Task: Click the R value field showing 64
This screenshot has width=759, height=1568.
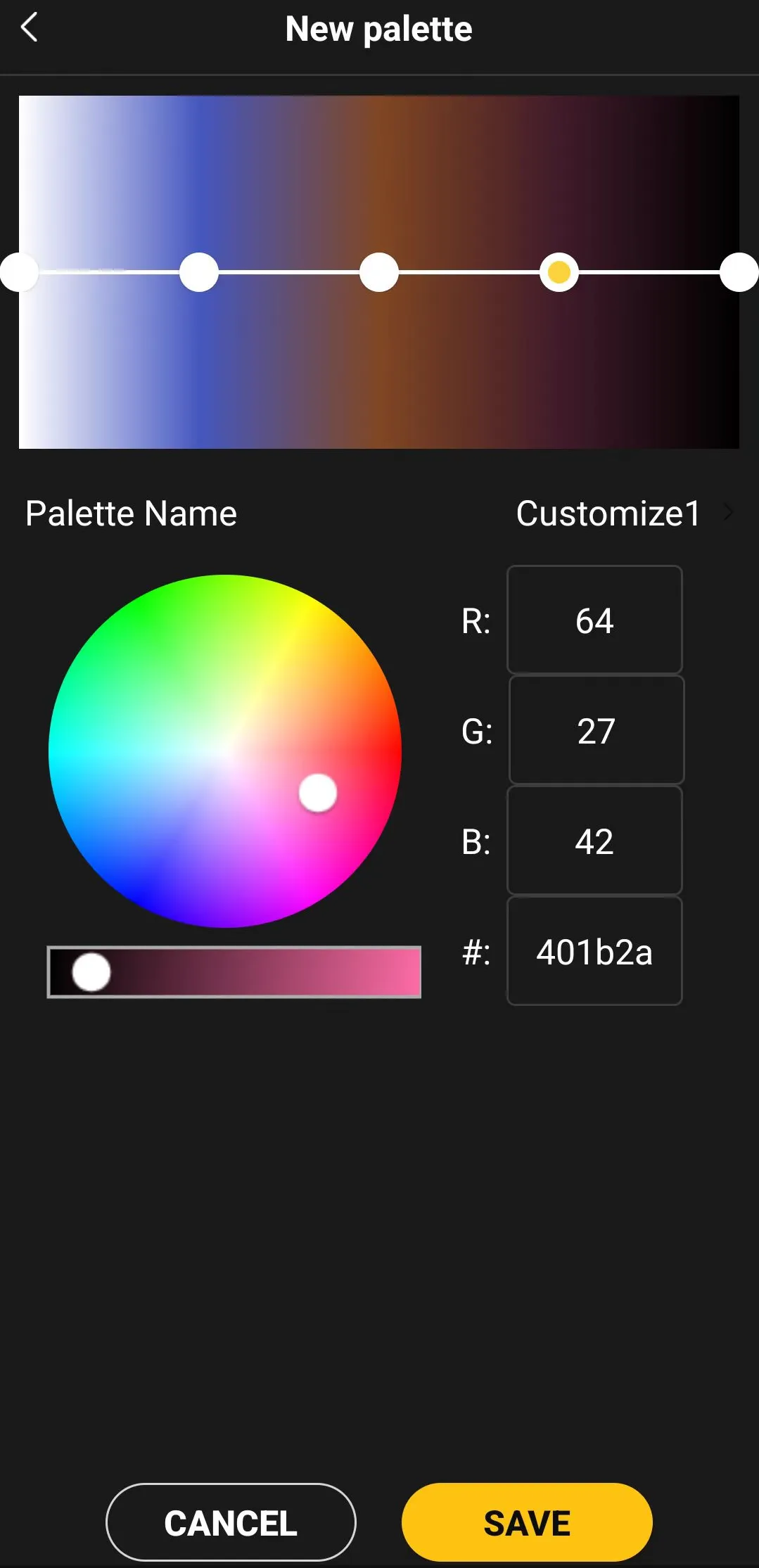Action: (x=594, y=620)
